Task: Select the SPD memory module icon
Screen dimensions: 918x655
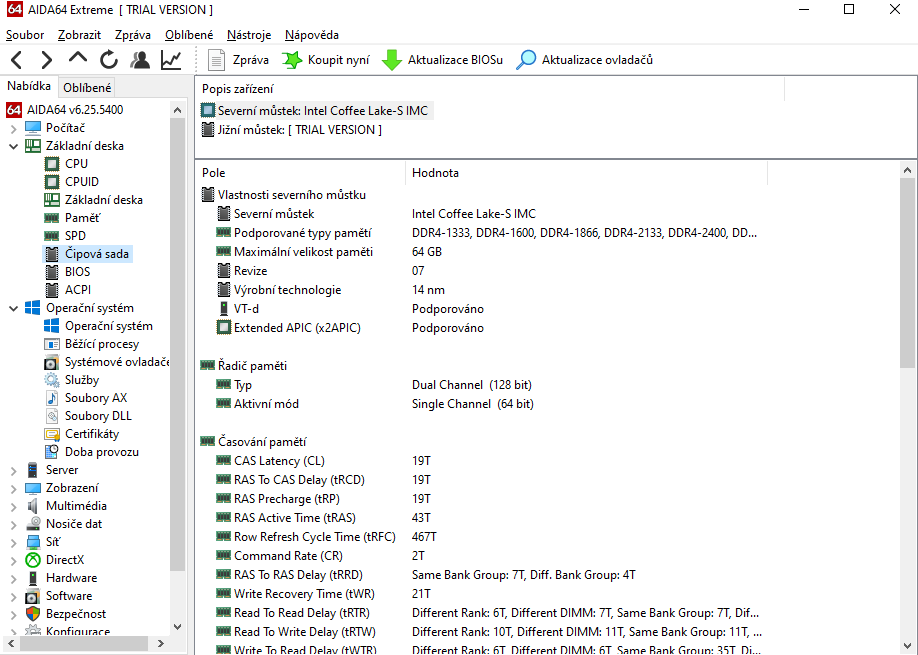Action: 52,236
